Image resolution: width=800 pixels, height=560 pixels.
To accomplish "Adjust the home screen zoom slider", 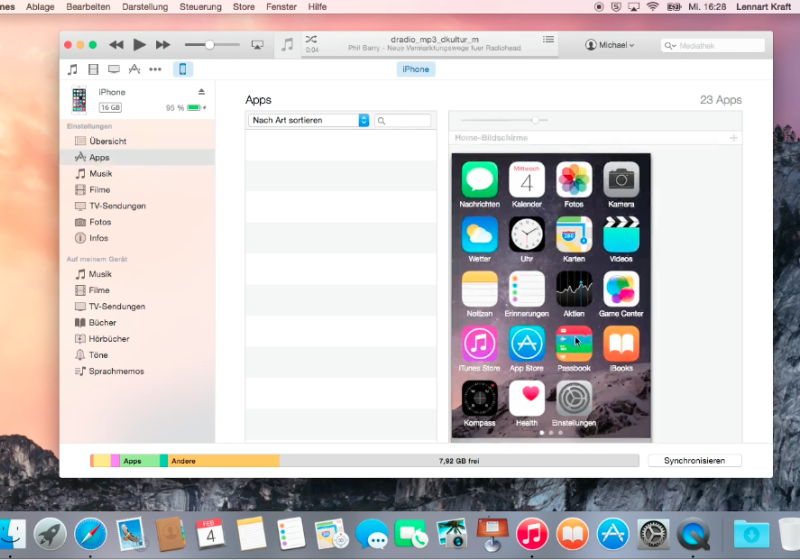I will 535,120.
